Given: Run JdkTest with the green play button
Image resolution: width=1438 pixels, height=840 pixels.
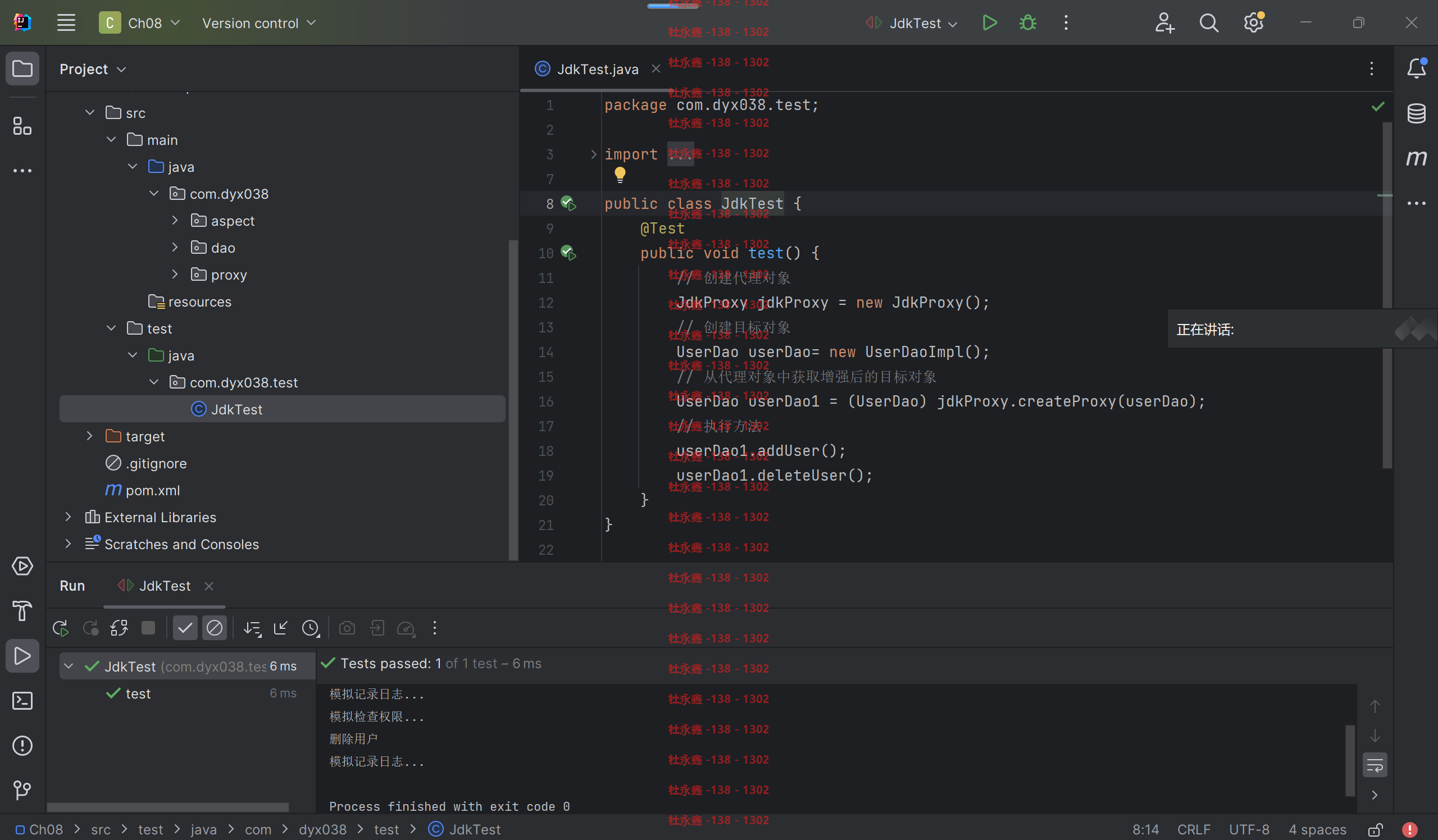Looking at the screenshot, I should [x=990, y=23].
